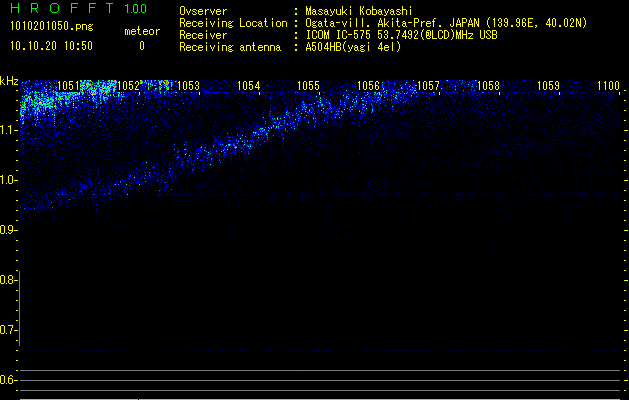This screenshot has width=629, height=400.
Task: Click the kHz axis unit label
Action: click(x=9, y=81)
